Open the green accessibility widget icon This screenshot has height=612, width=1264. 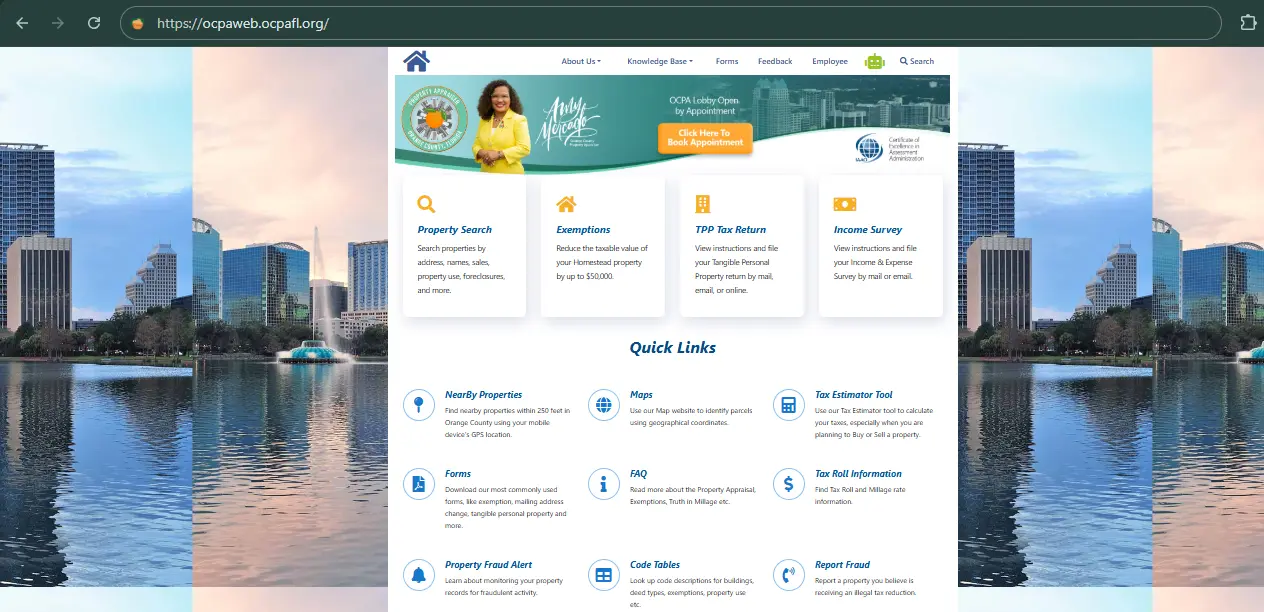pyautogui.click(x=874, y=60)
